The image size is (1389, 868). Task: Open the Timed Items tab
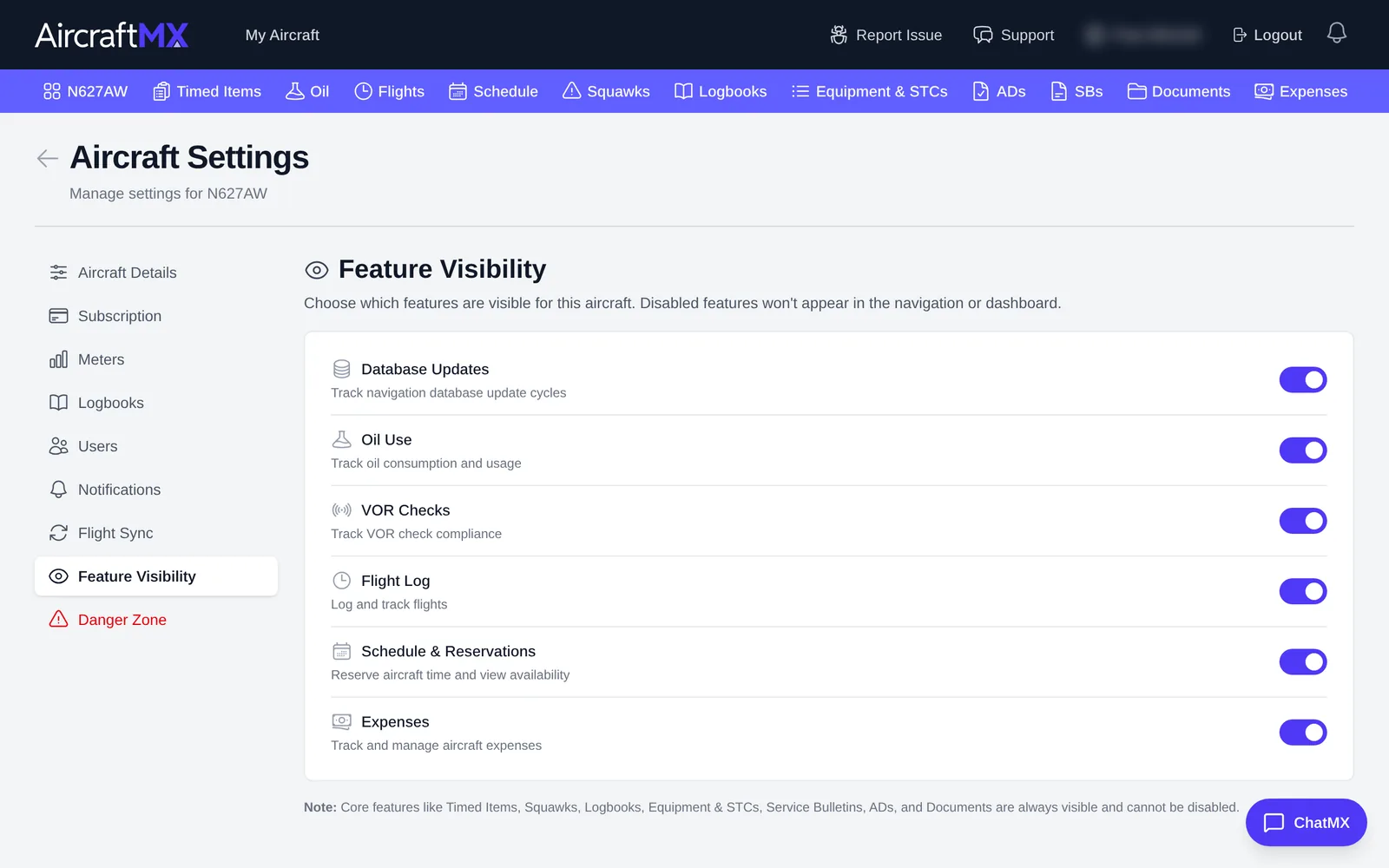click(207, 91)
